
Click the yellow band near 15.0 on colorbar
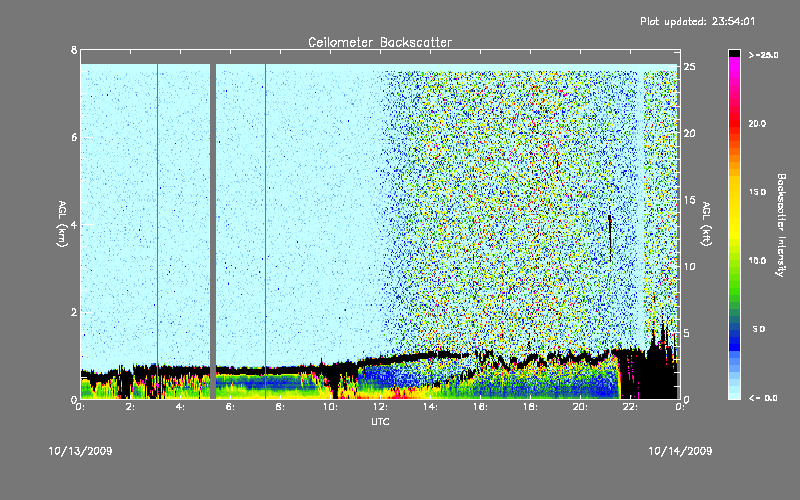pos(734,192)
